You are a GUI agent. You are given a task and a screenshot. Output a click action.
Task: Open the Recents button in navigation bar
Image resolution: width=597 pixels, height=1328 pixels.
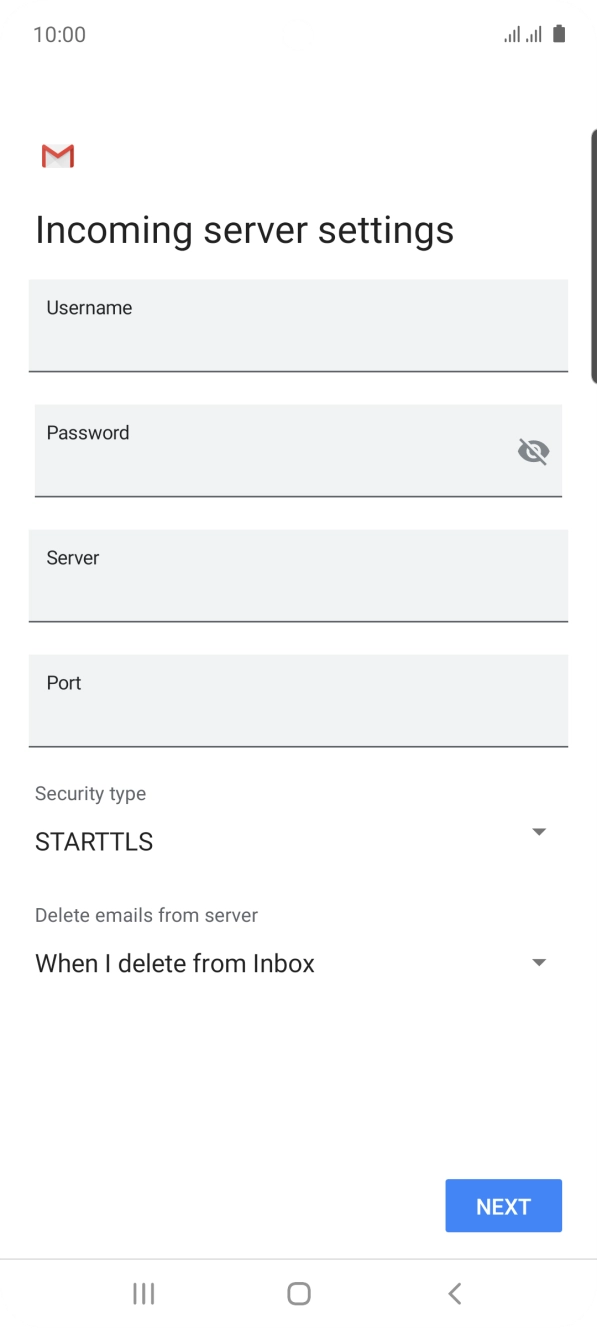(x=143, y=1292)
